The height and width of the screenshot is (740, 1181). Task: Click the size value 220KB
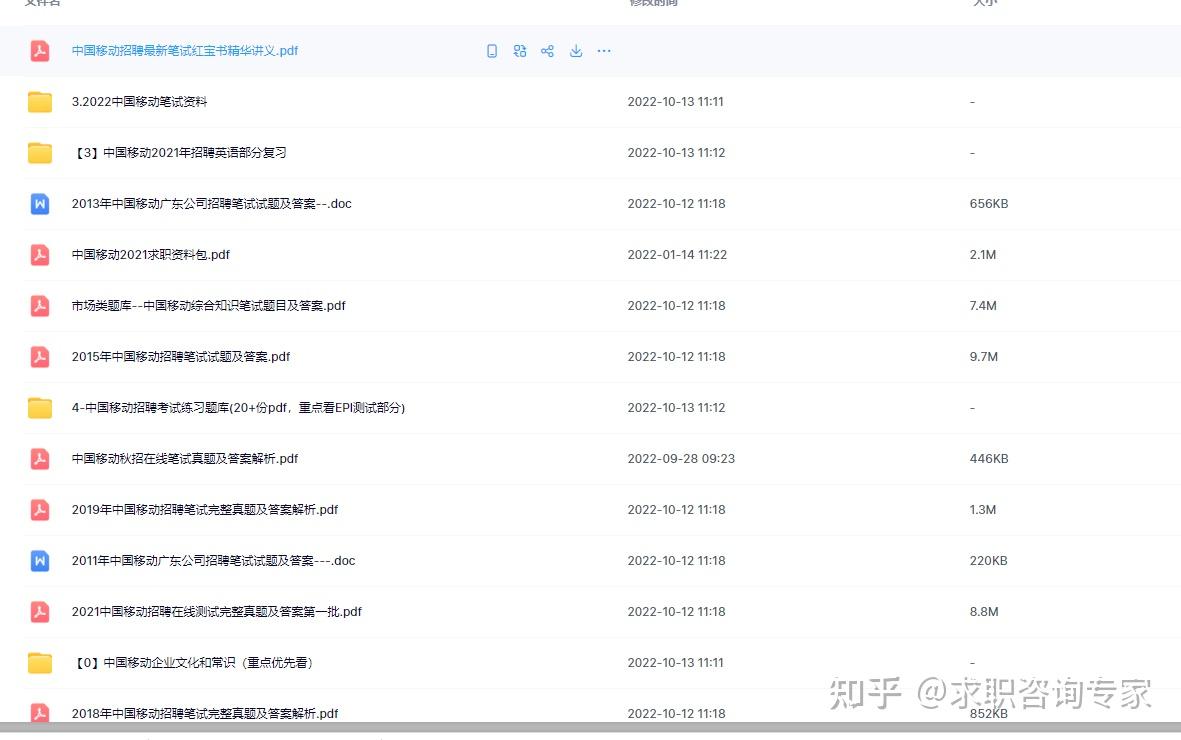[988, 561]
